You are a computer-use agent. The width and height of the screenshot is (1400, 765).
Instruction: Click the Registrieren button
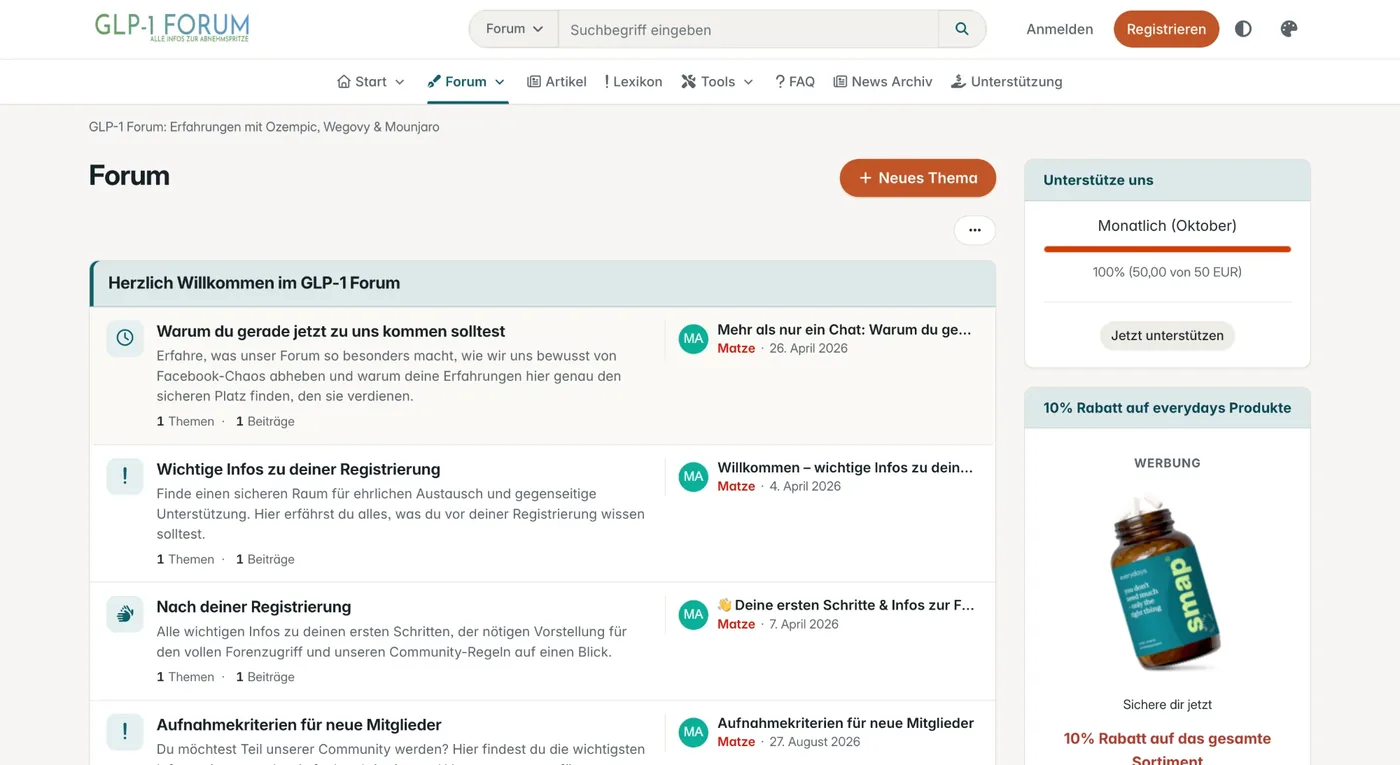click(x=1166, y=29)
